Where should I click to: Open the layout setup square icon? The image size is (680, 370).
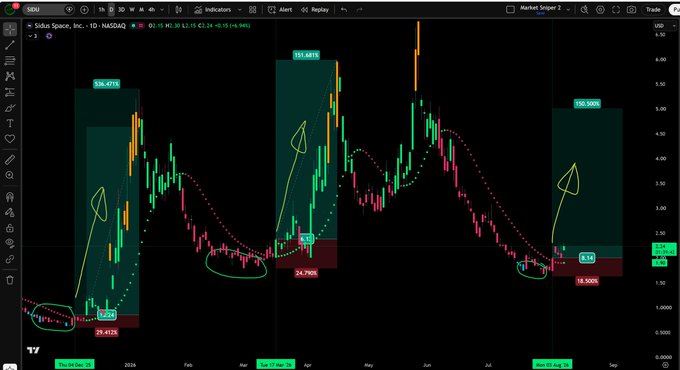coord(510,9)
